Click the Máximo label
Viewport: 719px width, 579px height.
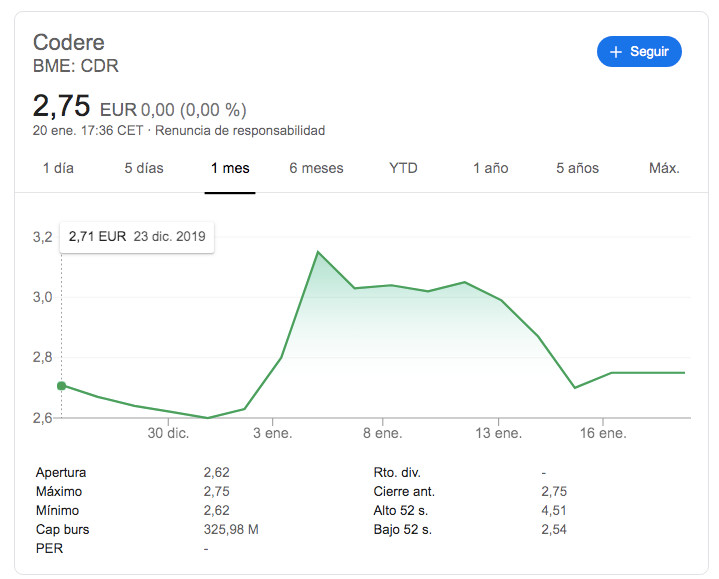tap(59, 491)
